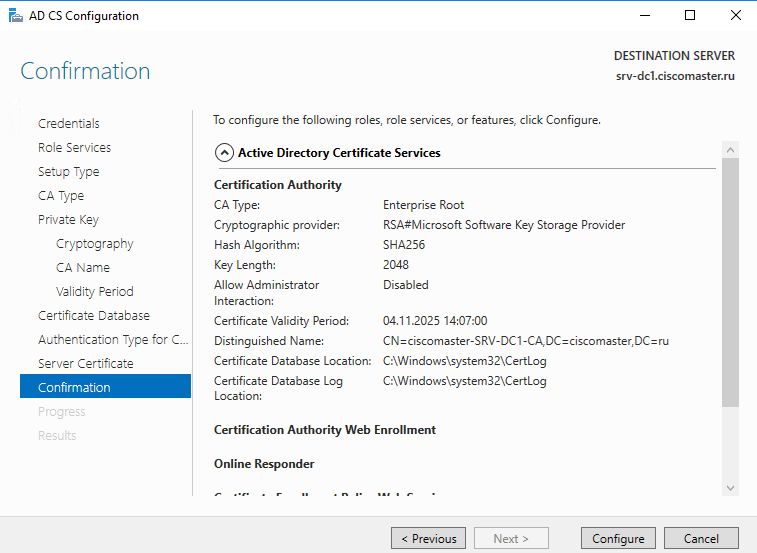Collapse the Active Directory Certificate Services section
Viewport: 757px width, 553px height.
[x=224, y=153]
